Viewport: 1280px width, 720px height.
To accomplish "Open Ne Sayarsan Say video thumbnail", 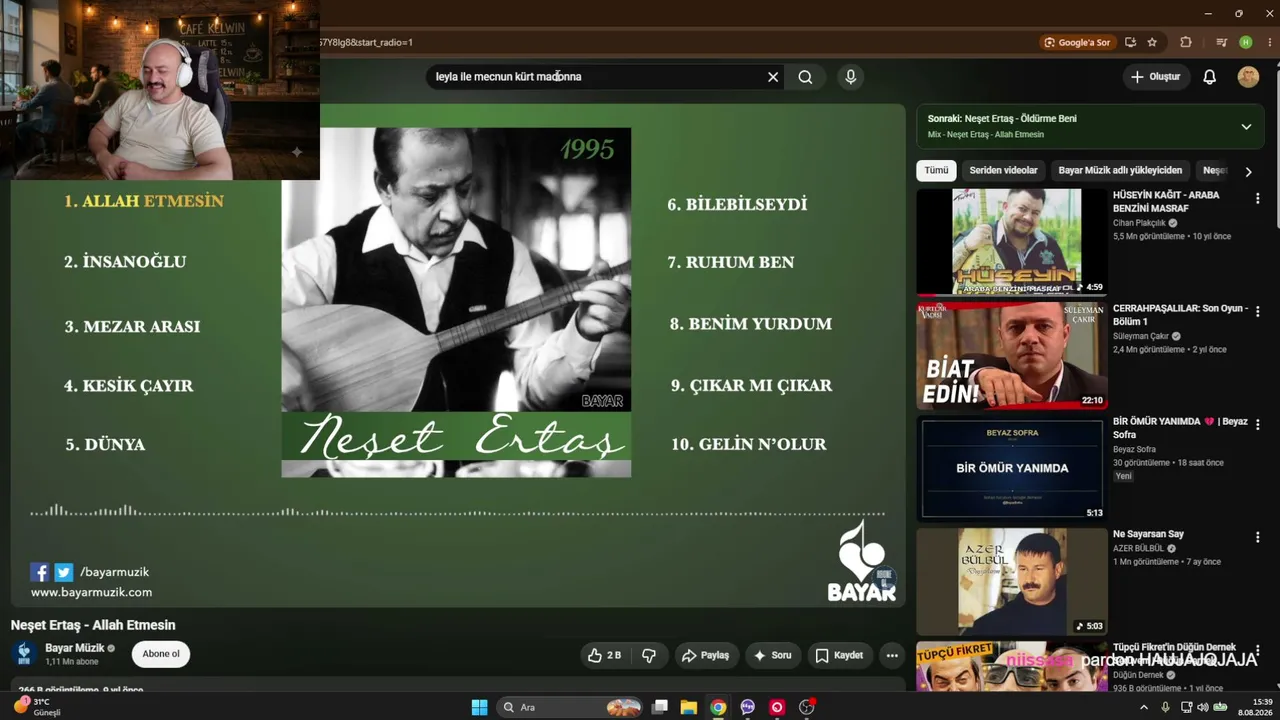I will coord(1012,581).
